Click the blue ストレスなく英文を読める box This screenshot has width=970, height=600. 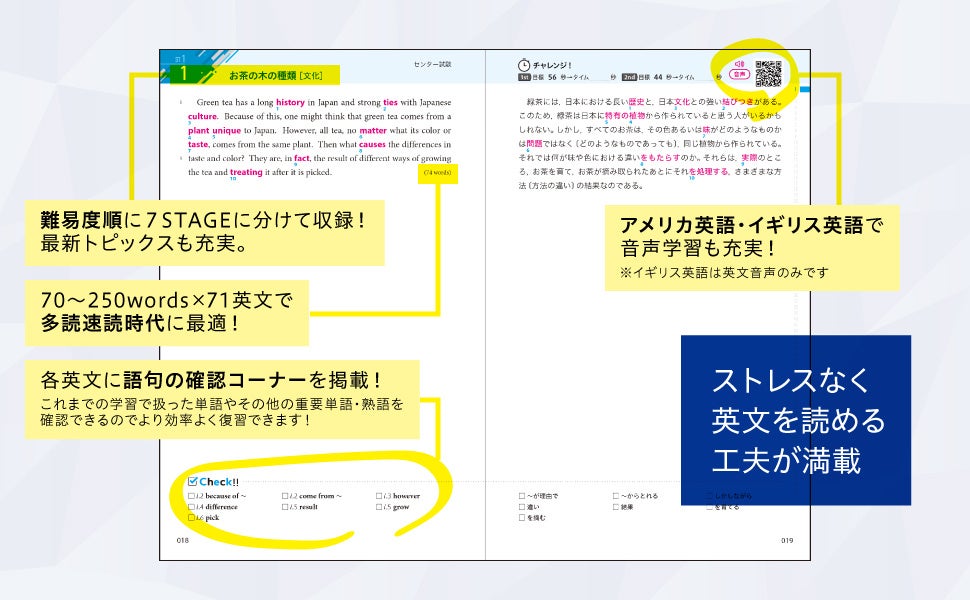[796, 420]
